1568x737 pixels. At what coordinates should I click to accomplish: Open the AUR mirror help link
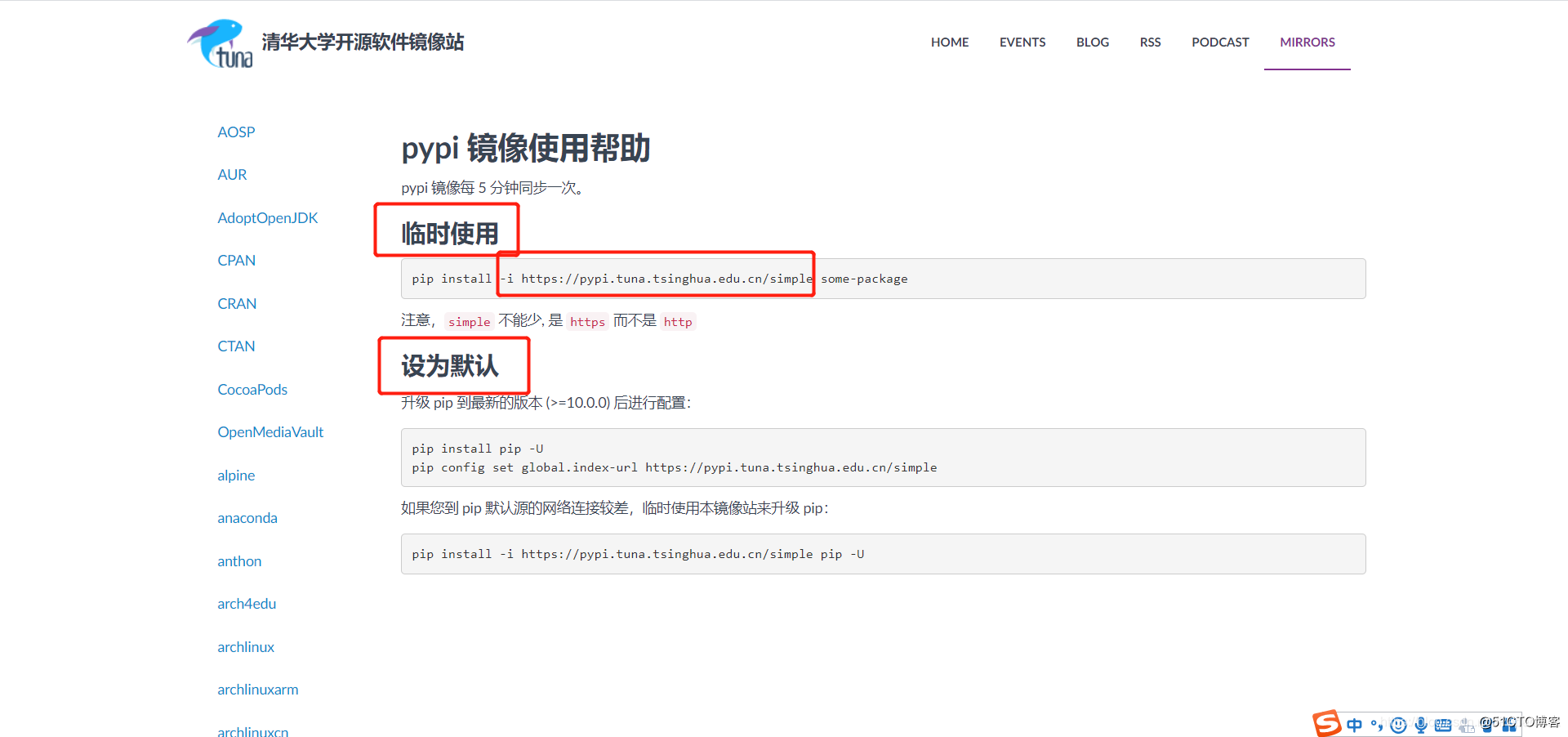click(232, 175)
